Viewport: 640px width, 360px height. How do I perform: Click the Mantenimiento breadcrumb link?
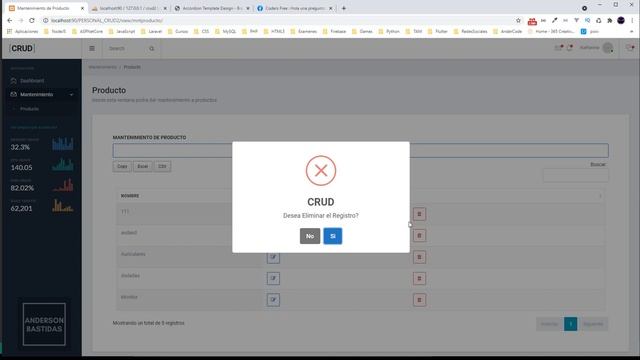(x=102, y=67)
